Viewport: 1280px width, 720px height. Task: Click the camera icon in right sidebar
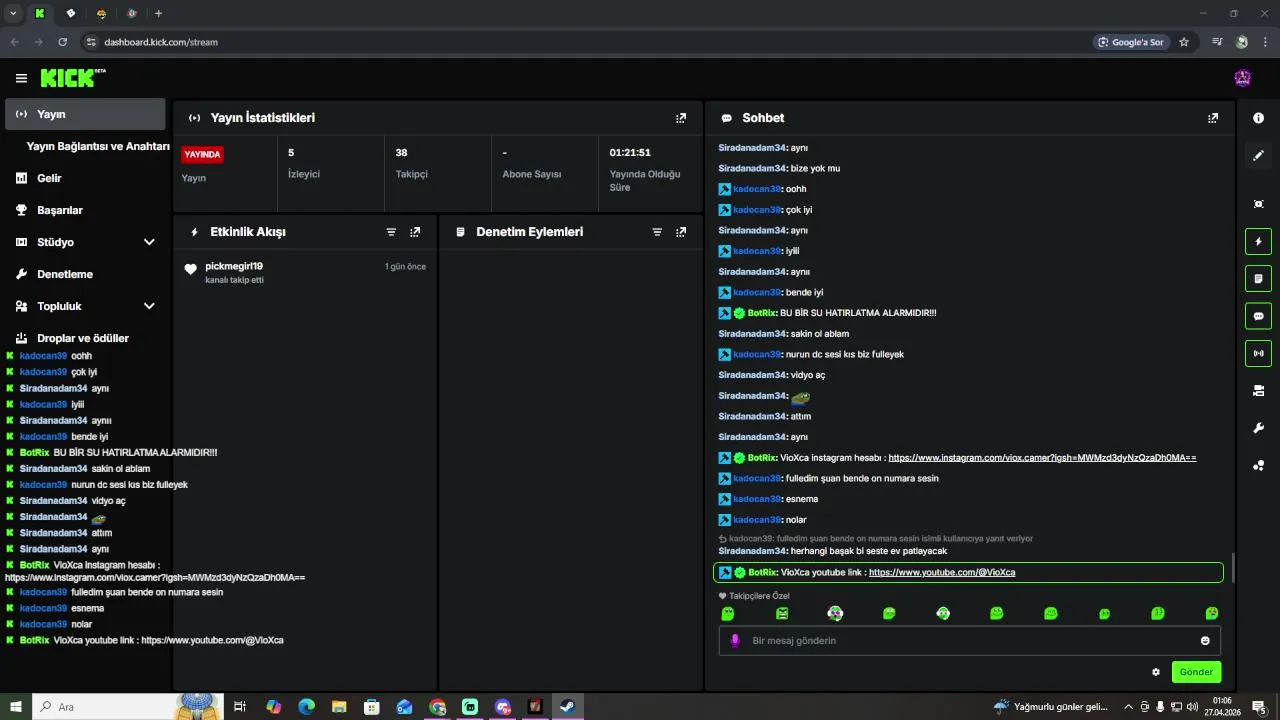coord(1258,390)
